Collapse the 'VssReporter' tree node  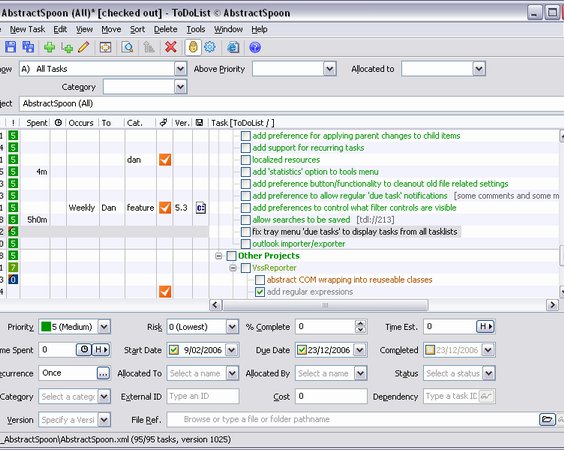233,268
